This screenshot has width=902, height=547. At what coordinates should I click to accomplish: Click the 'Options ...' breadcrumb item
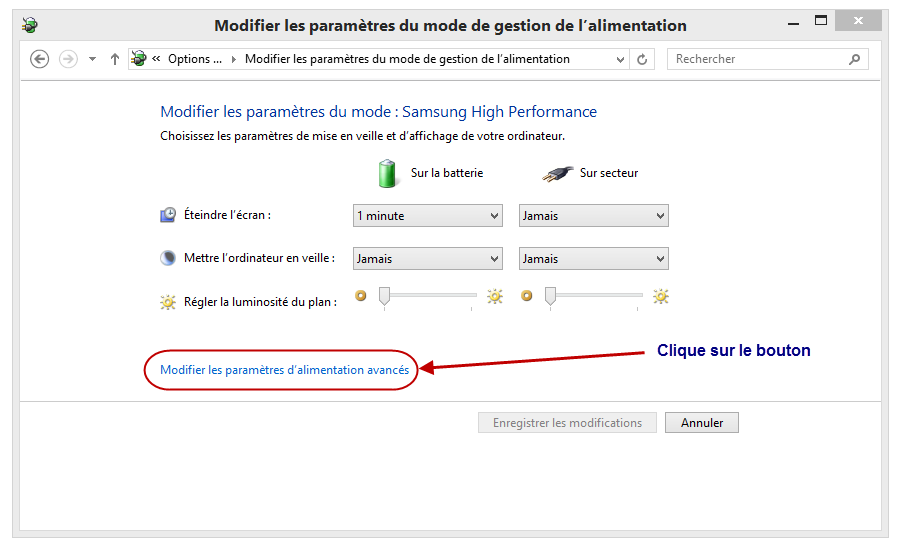click(195, 59)
